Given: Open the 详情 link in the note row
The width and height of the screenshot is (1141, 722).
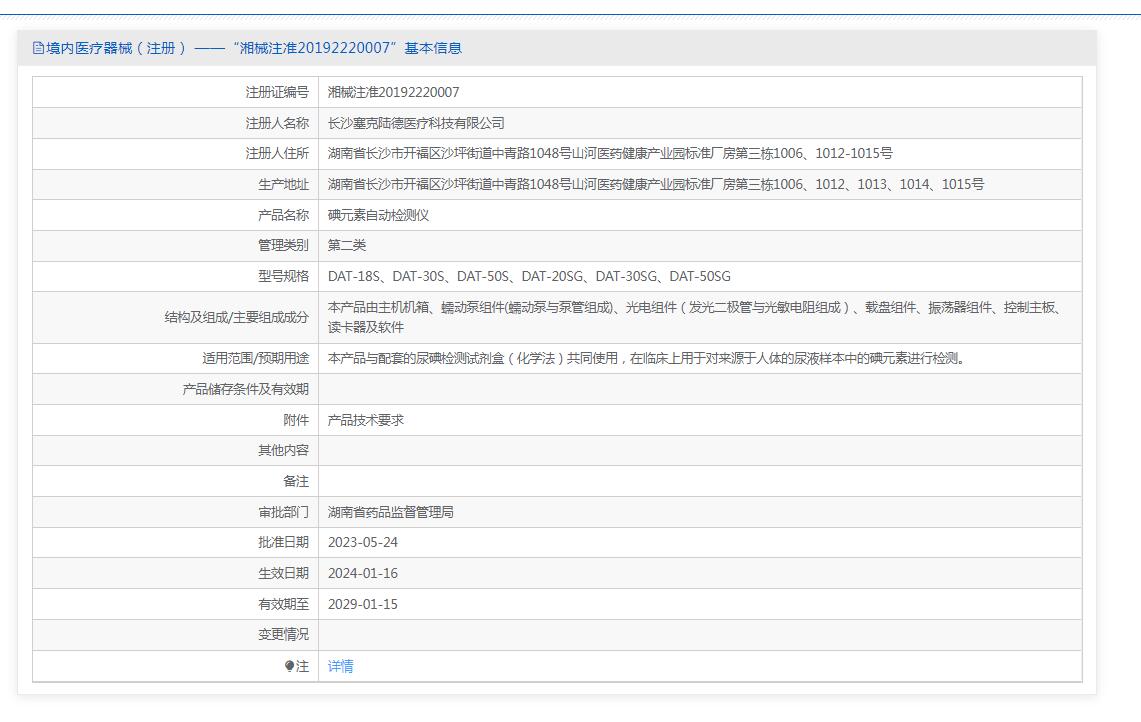Looking at the screenshot, I should pos(340,666).
